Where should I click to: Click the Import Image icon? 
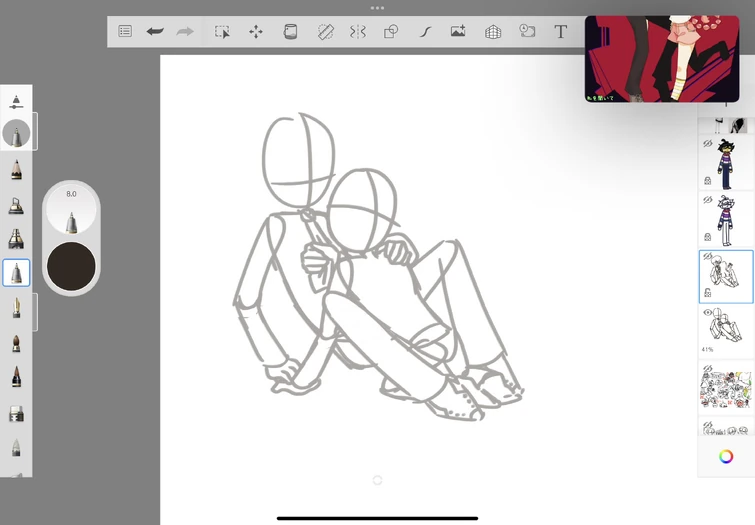click(458, 32)
